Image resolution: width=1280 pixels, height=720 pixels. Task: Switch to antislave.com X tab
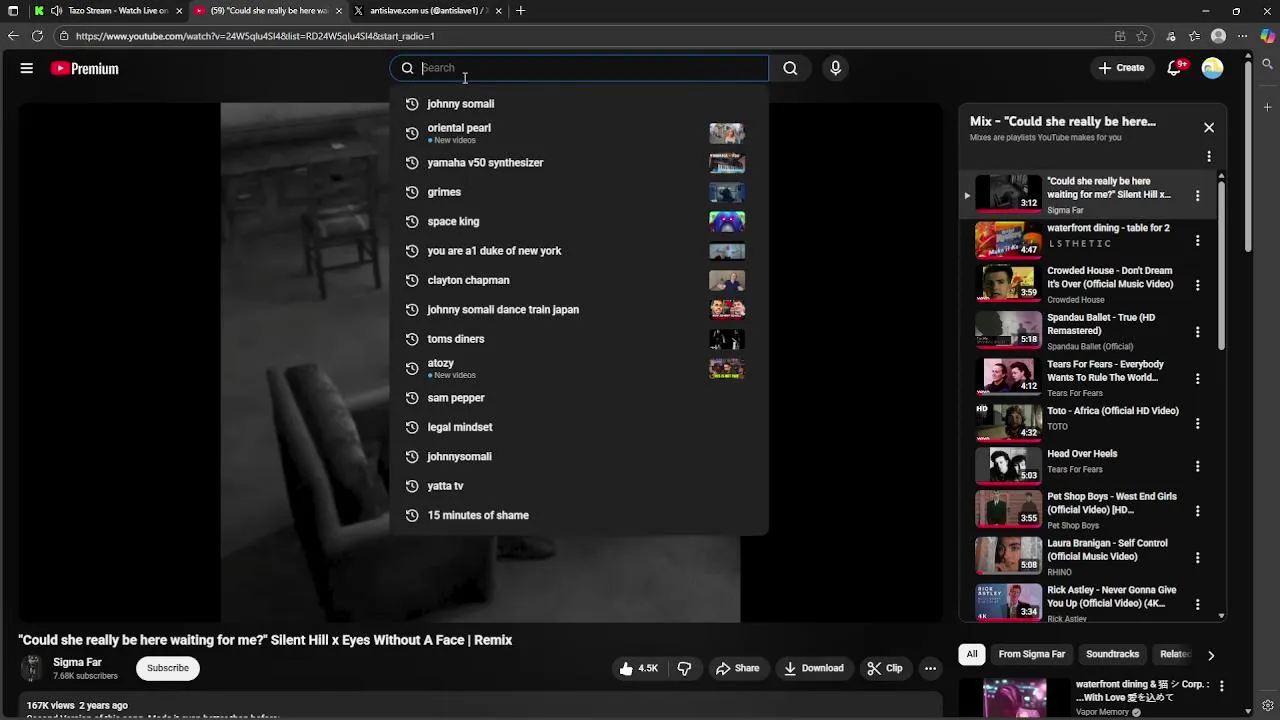tap(430, 11)
